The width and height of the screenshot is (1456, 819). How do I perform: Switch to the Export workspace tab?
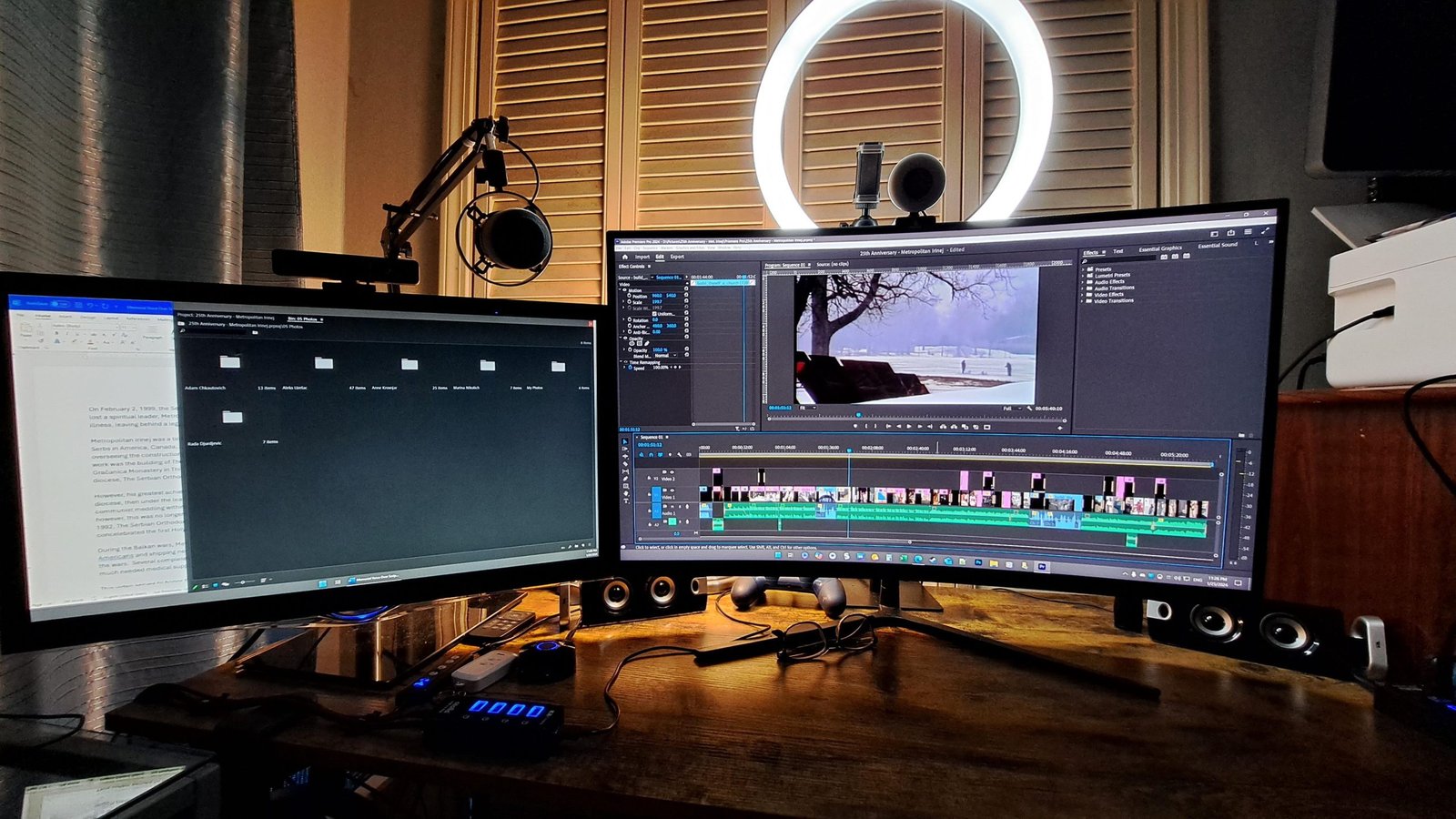click(677, 257)
